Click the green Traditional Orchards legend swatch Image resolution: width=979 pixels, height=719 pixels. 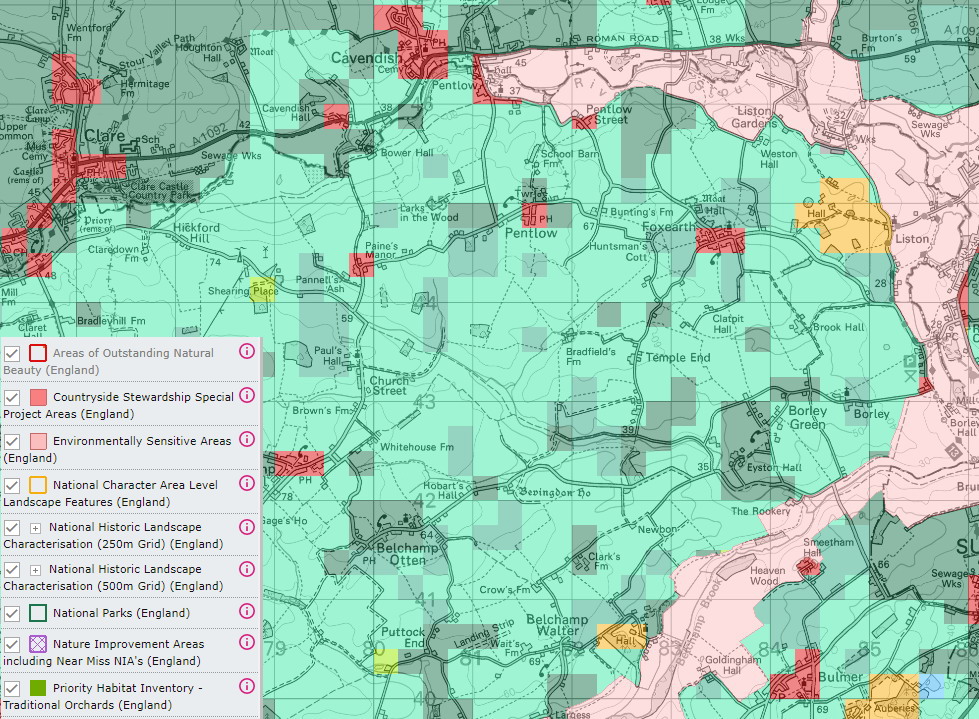click(x=38, y=688)
